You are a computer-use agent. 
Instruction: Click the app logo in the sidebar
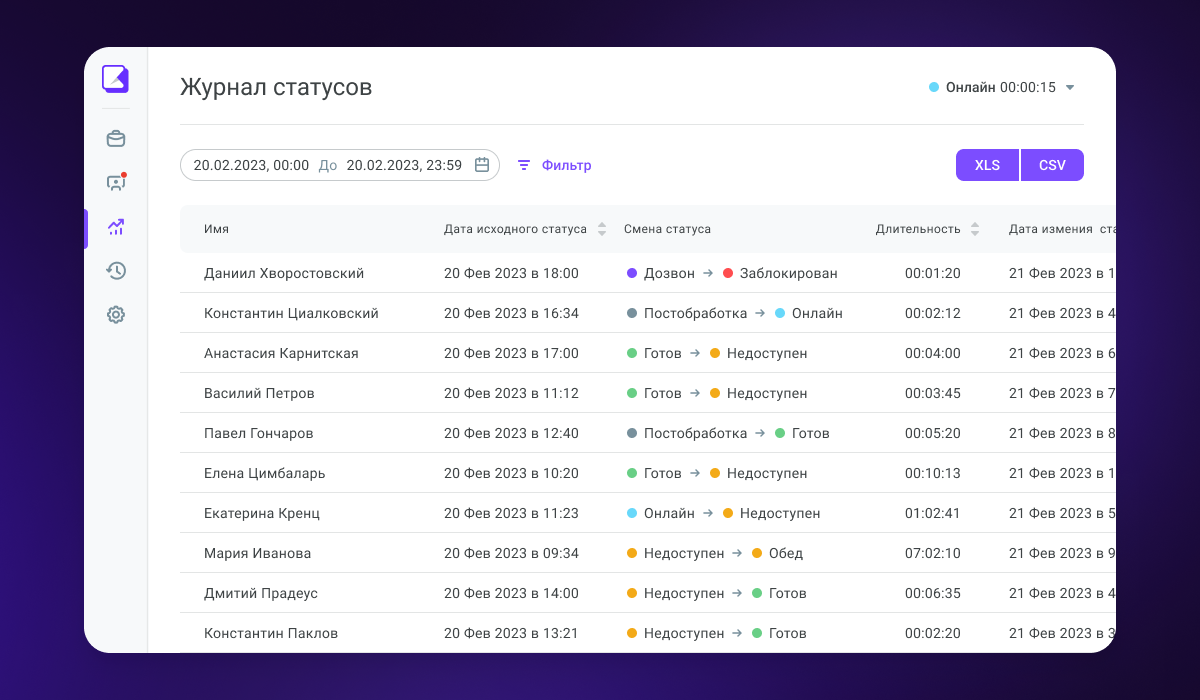116,79
